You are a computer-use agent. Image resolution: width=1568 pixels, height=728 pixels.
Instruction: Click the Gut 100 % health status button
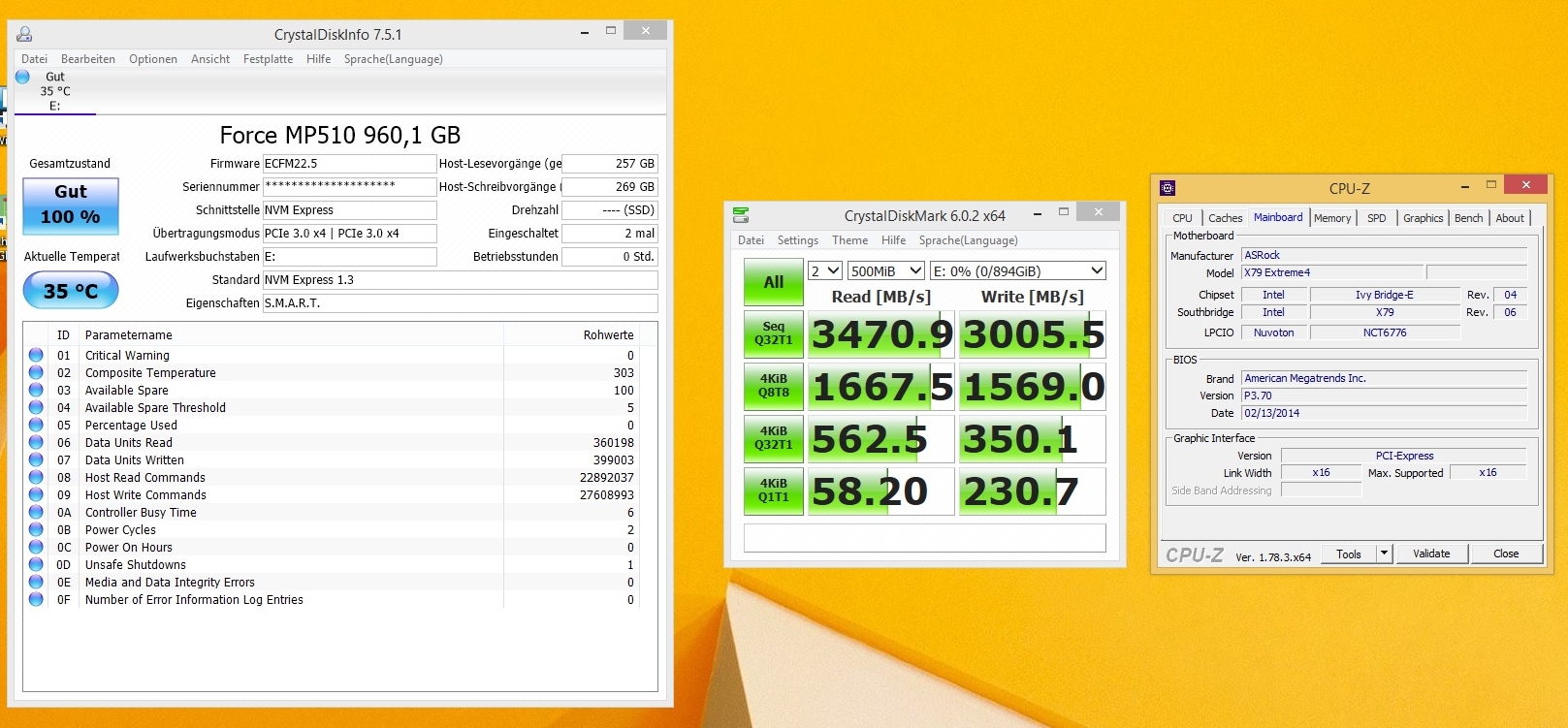click(x=71, y=206)
